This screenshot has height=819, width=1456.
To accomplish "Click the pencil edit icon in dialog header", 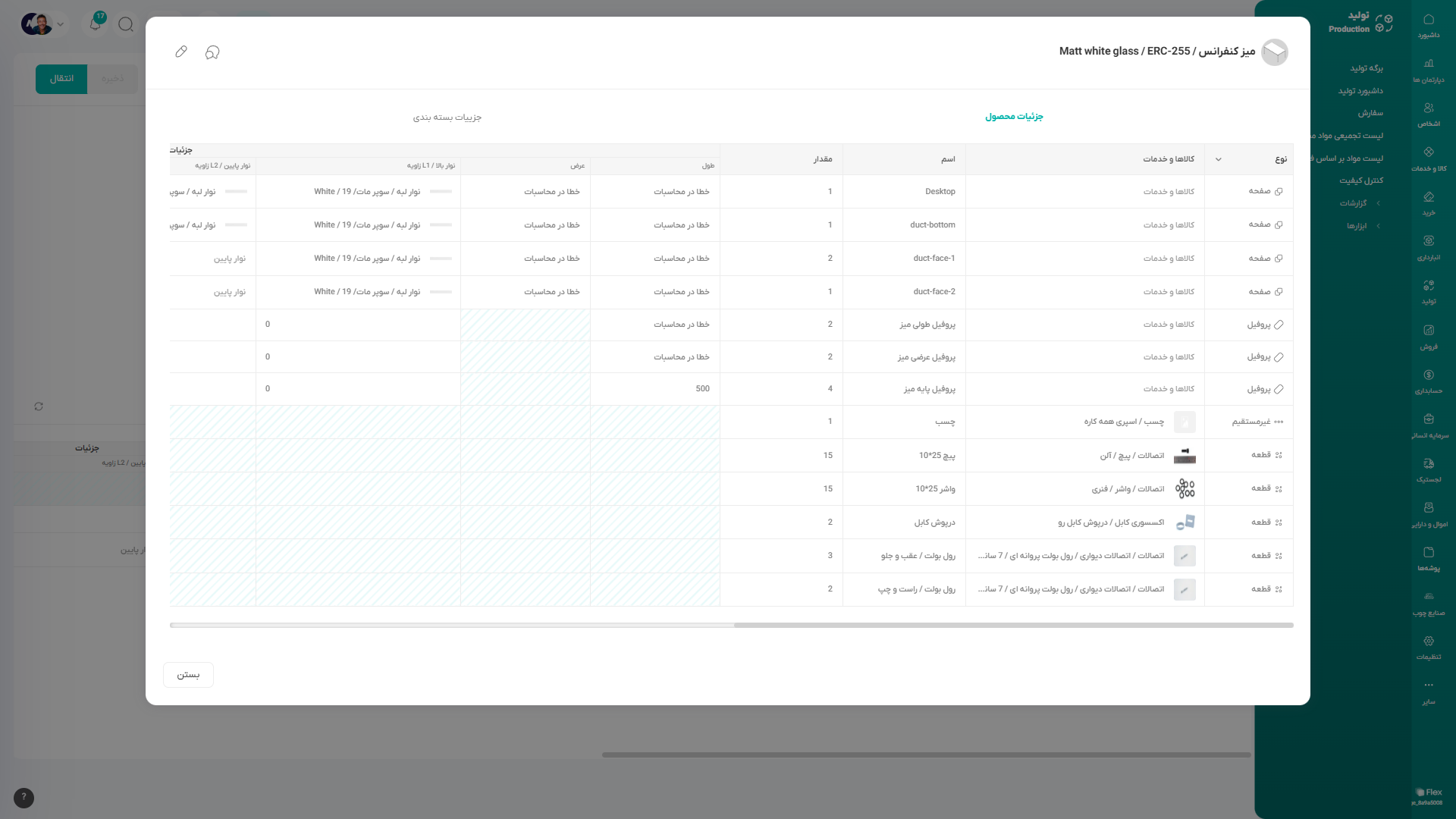I will point(180,52).
